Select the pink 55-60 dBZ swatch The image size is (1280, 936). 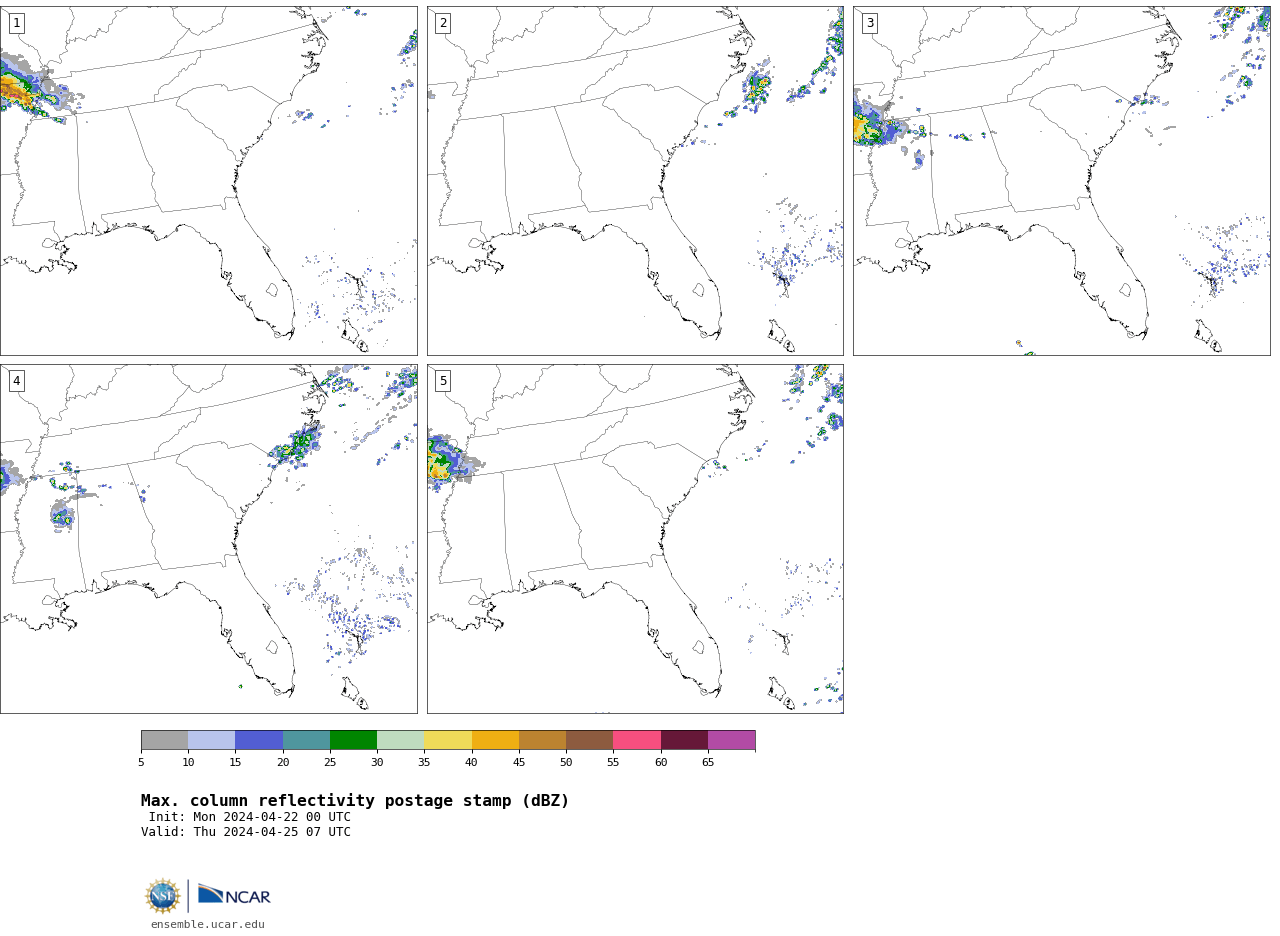[637, 740]
